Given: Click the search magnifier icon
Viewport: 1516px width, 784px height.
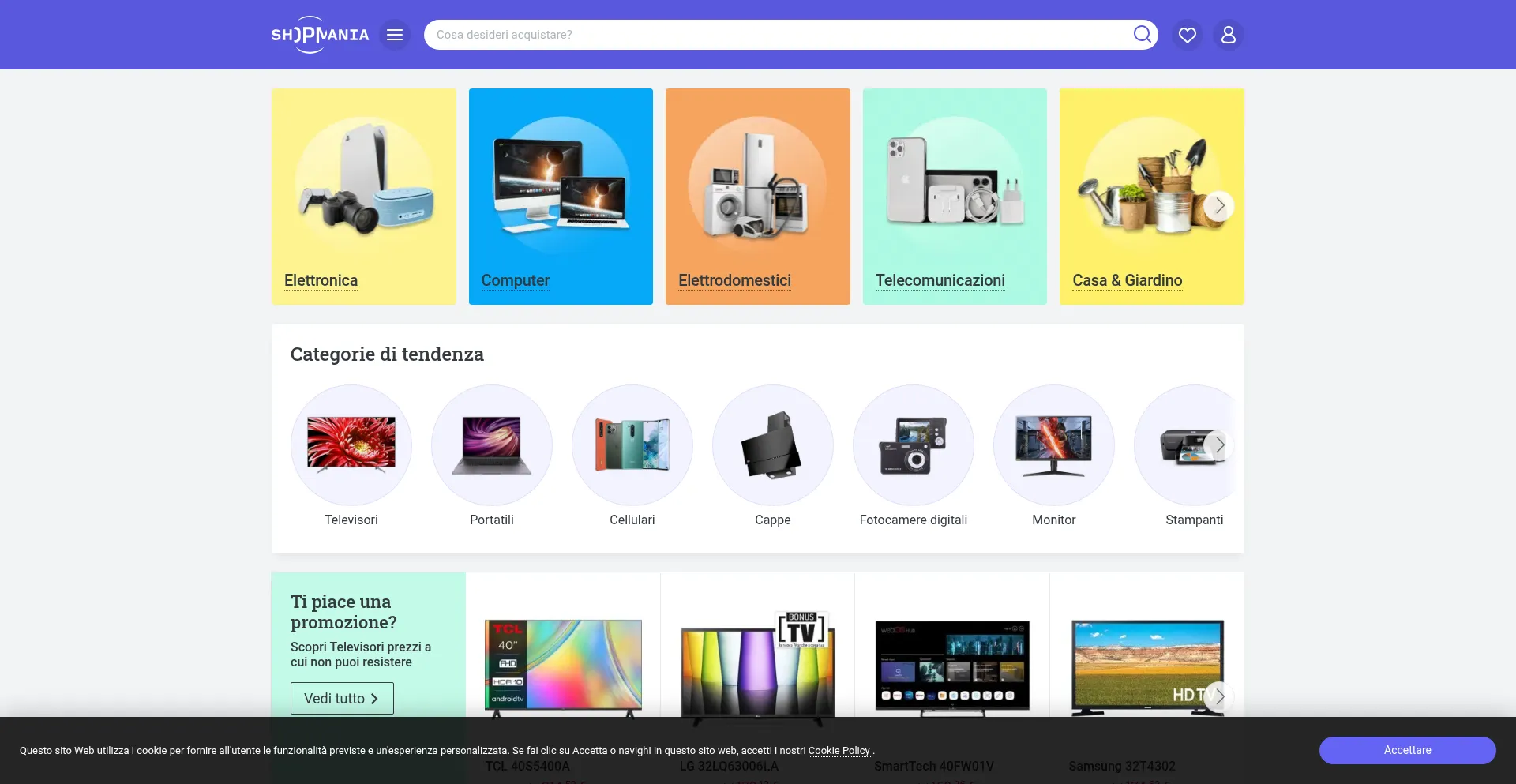Looking at the screenshot, I should pyautogui.click(x=1142, y=34).
